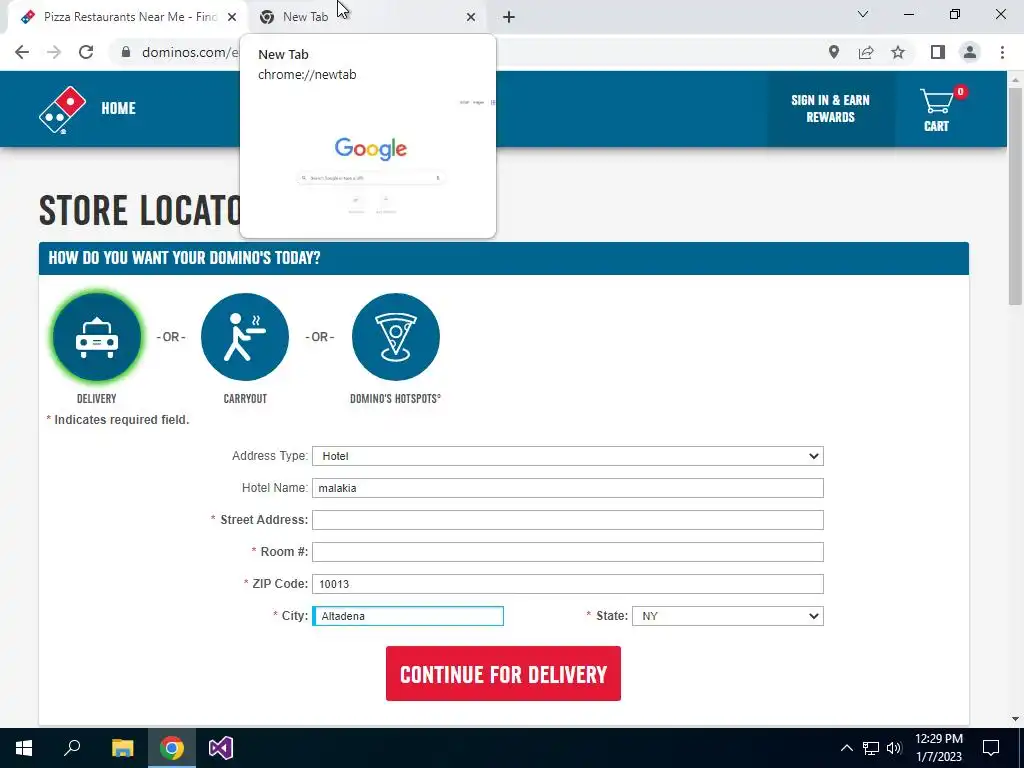The height and width of the screenshot is (768, 1024).
Task: Launch Visual Studio from taskbar
Action: pos(221,748)
